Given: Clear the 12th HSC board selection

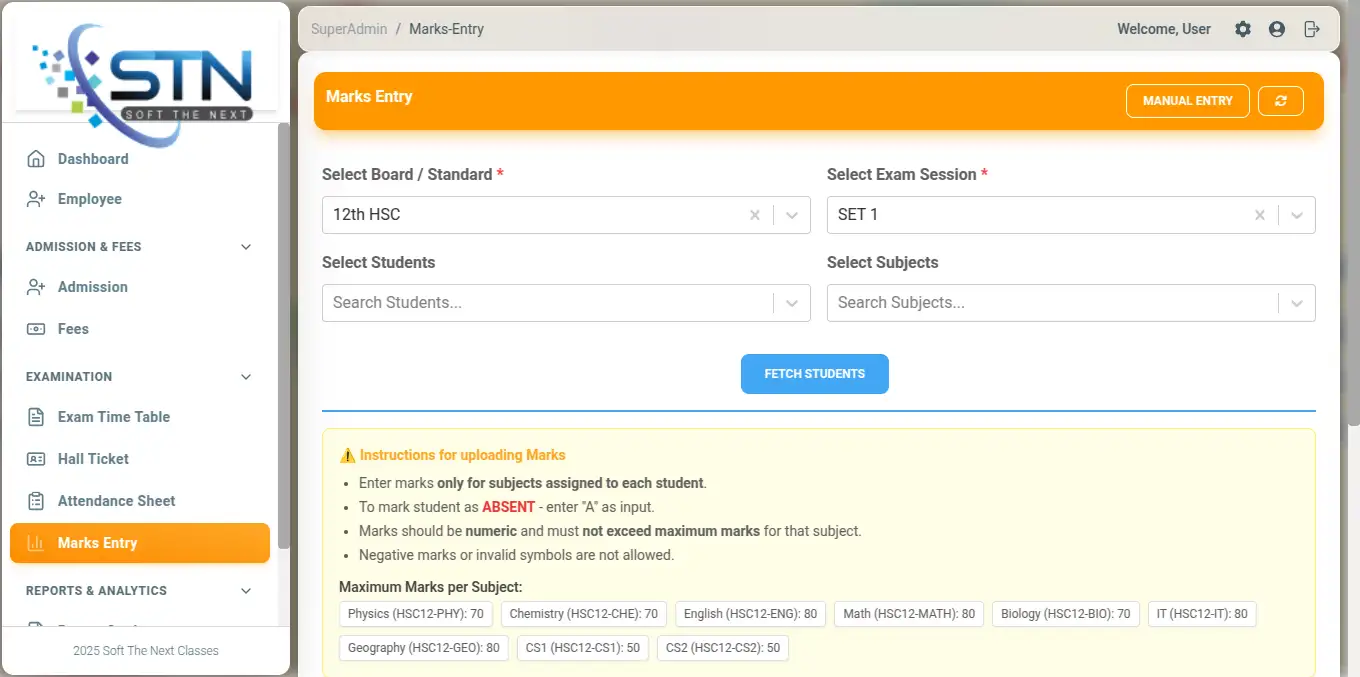Looking at the screenshot, I should pos(755,215).
